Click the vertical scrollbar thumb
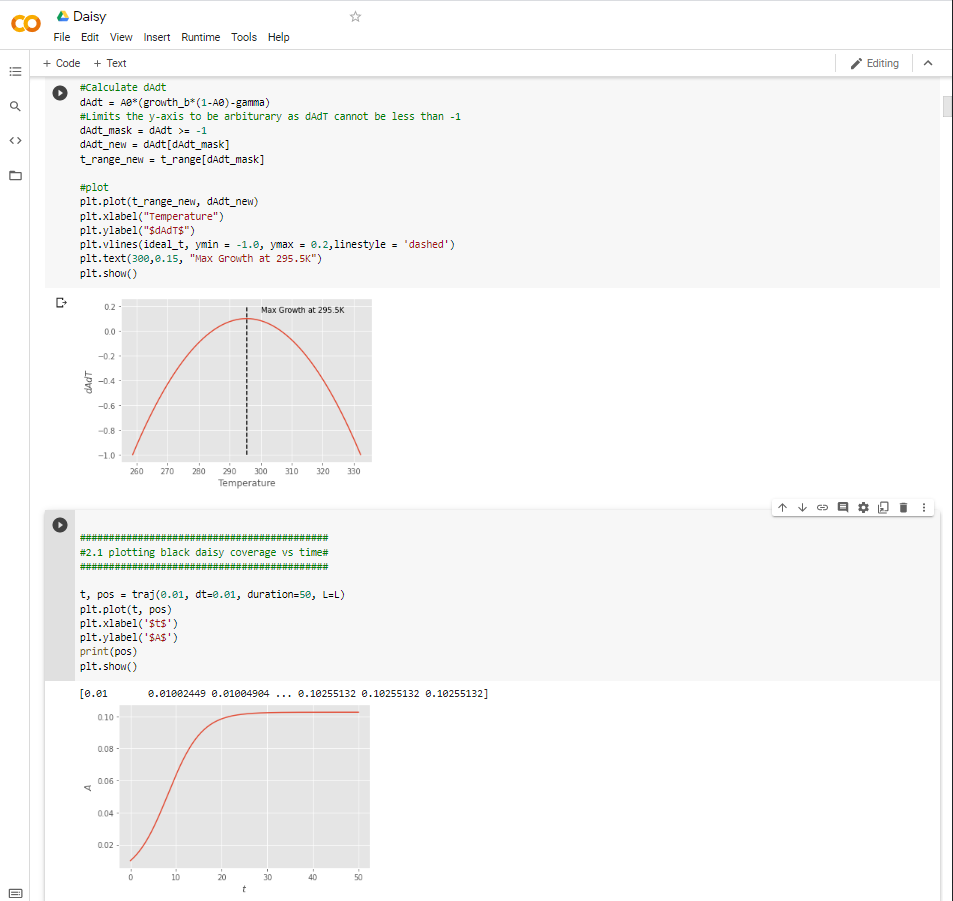Image resolution: width=953 pixels, height=901 pixels. click(947, 106)
